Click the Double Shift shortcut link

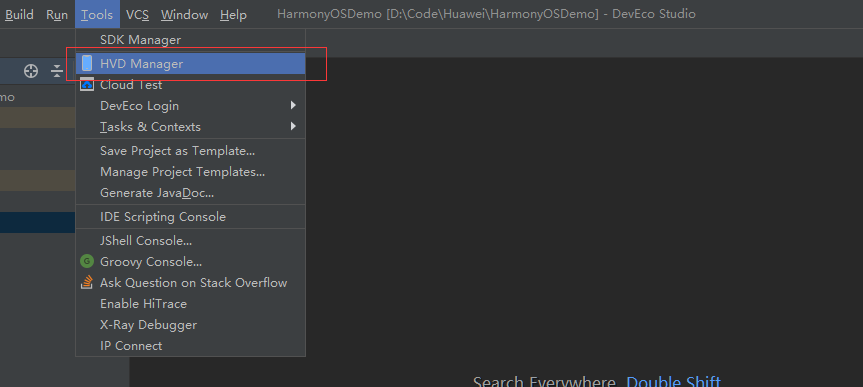click(x=673, y=381)
